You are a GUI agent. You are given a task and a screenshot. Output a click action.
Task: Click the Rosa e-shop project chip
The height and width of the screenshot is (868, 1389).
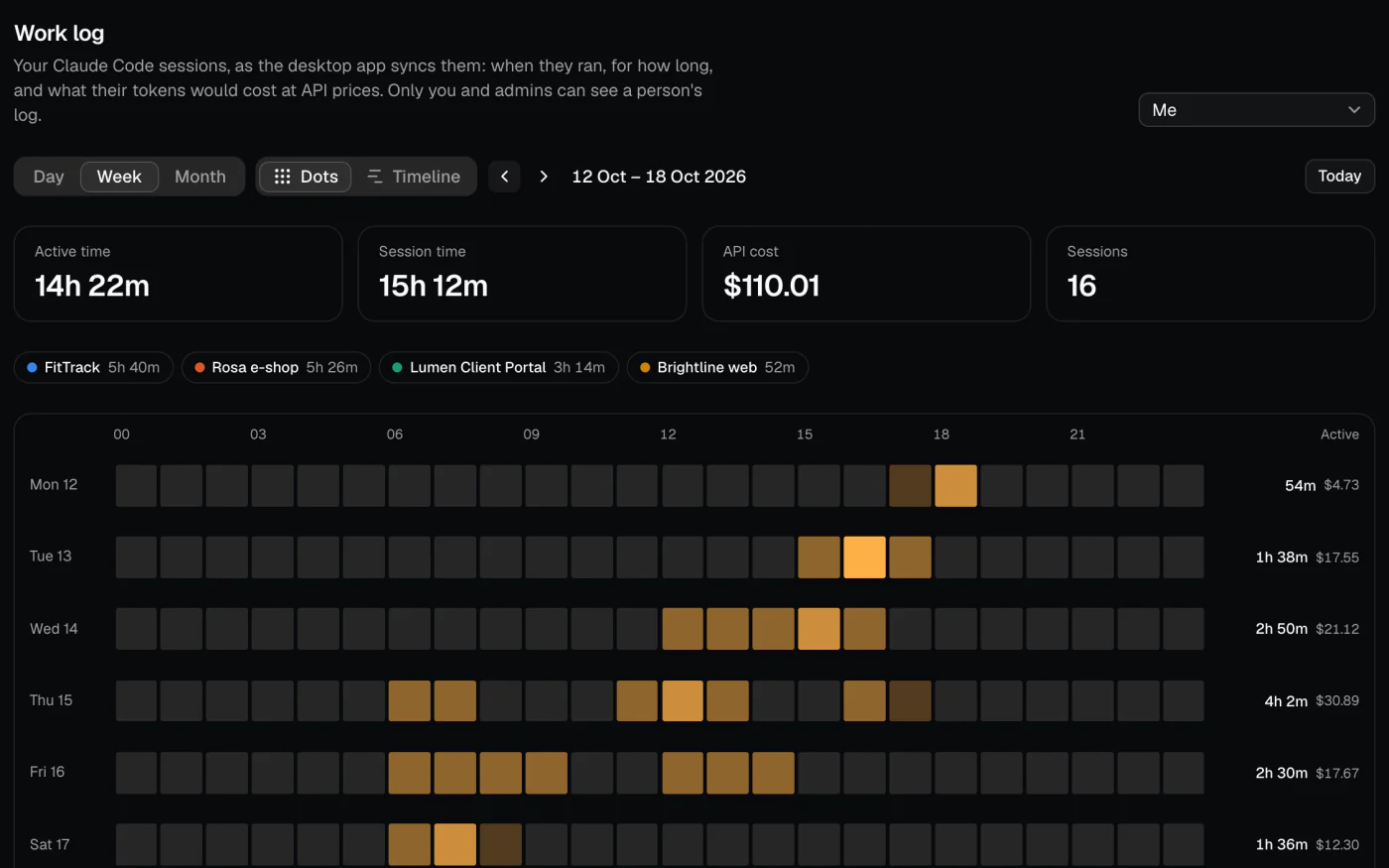tap(276, 368)
